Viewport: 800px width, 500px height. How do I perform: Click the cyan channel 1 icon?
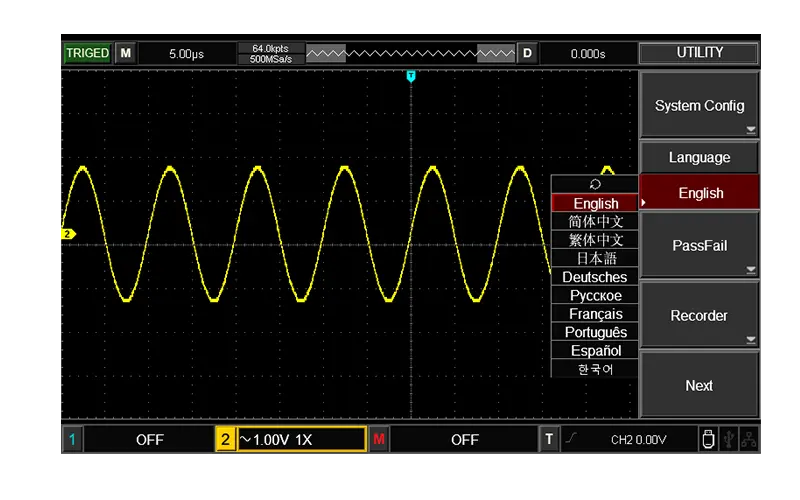(72, 439)
